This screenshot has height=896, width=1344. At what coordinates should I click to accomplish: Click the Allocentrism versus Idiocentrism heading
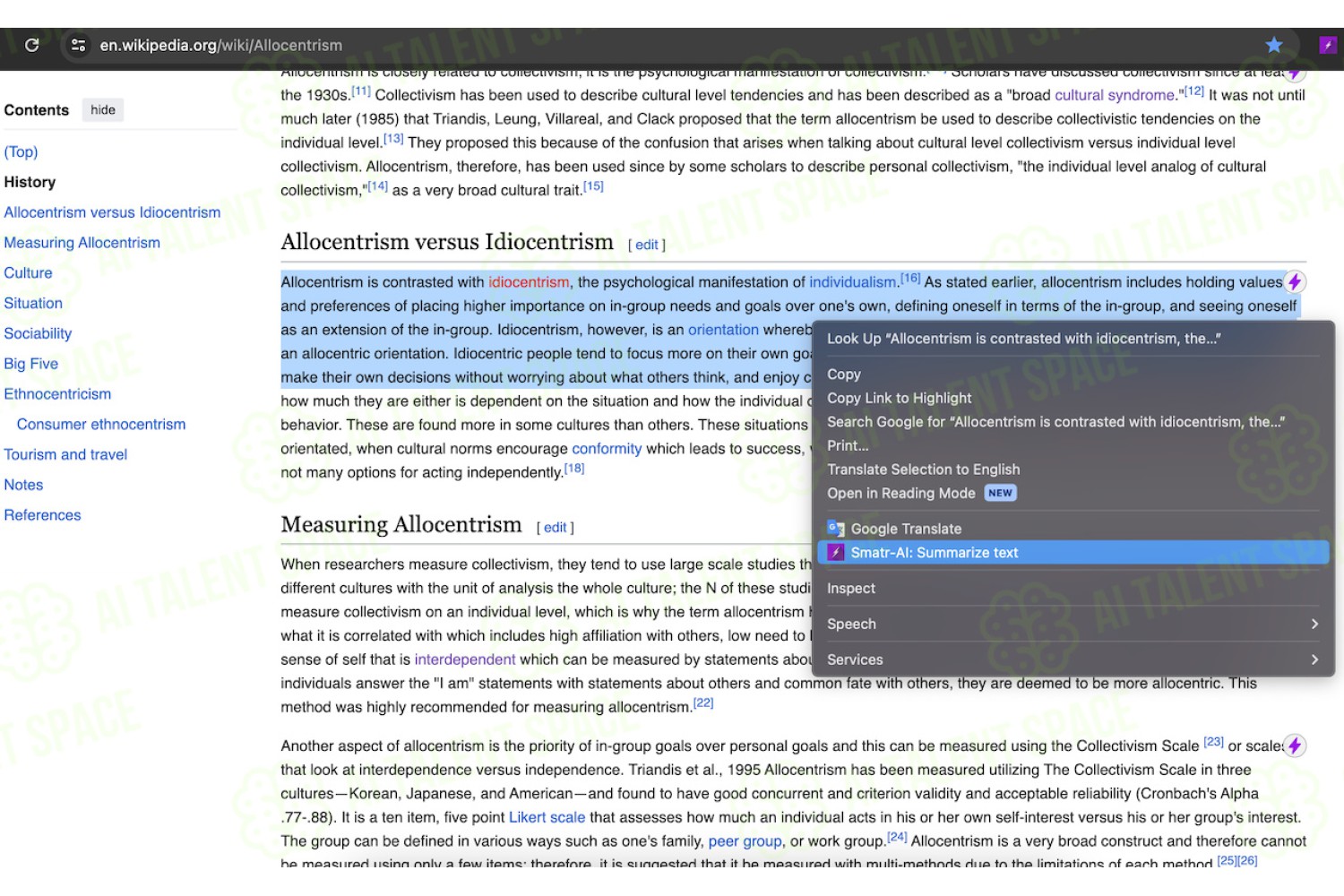click(x=447, y=242)
